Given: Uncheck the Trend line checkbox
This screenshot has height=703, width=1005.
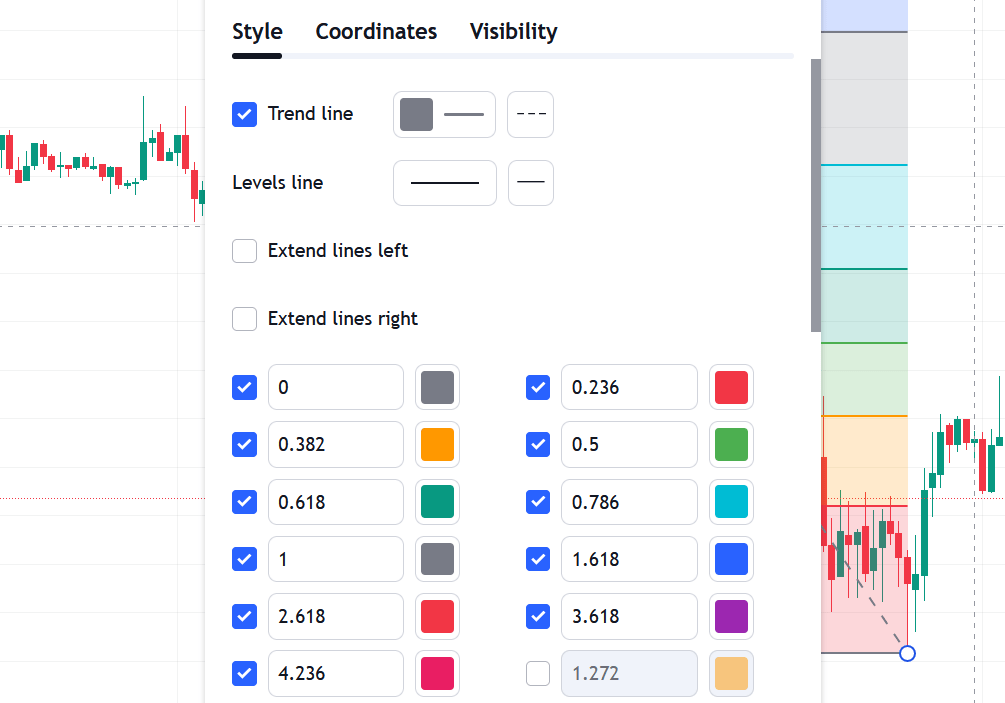Looking at the screenshot, I should (x=244, y=114).
